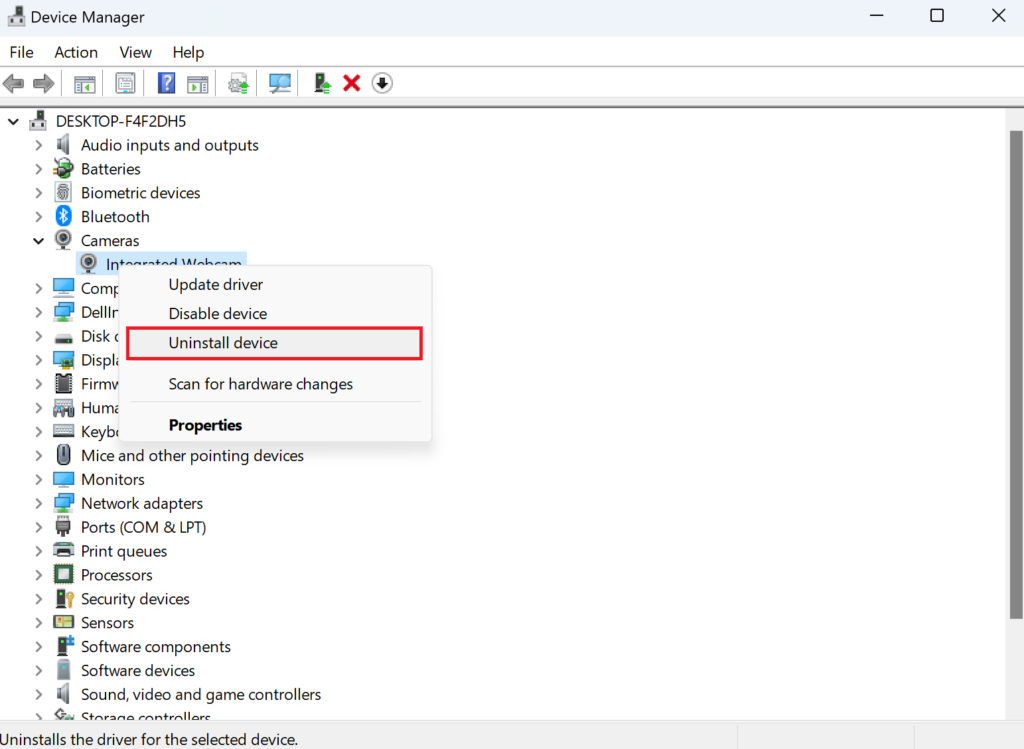1024x749 pixels.
Task: Select Mice and other pointing devices
Action: [192, 456]
